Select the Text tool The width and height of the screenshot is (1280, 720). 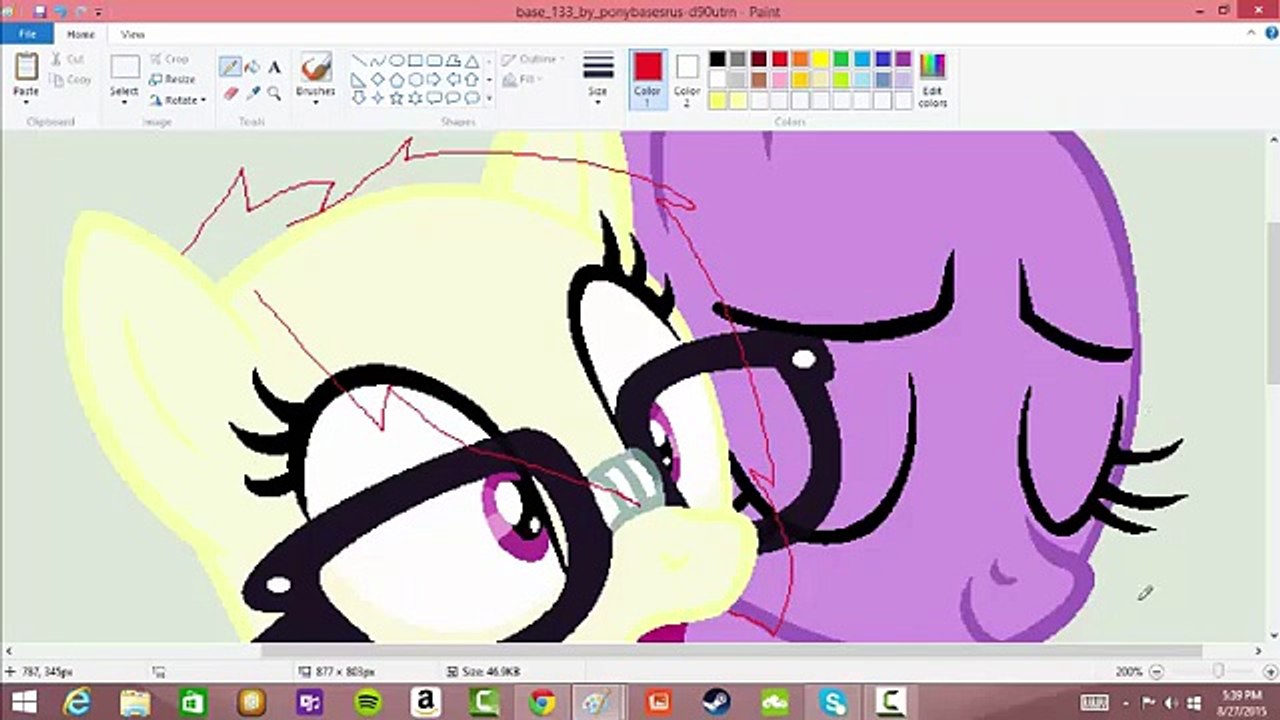[x=274, y=67]
